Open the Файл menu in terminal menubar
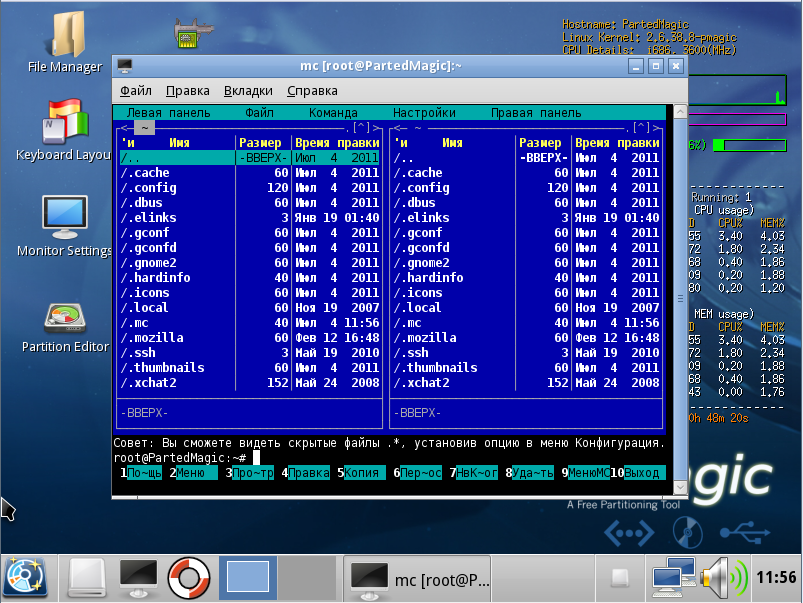 [135, 91]
